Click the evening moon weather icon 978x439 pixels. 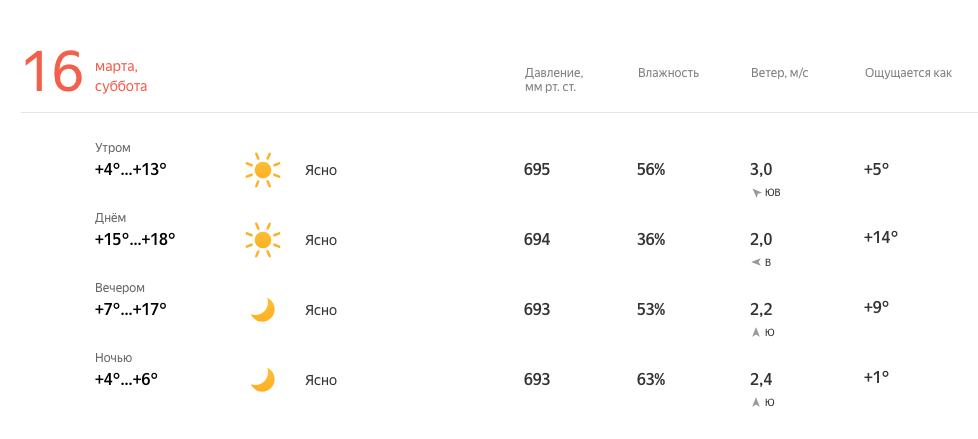coord(263,309)
